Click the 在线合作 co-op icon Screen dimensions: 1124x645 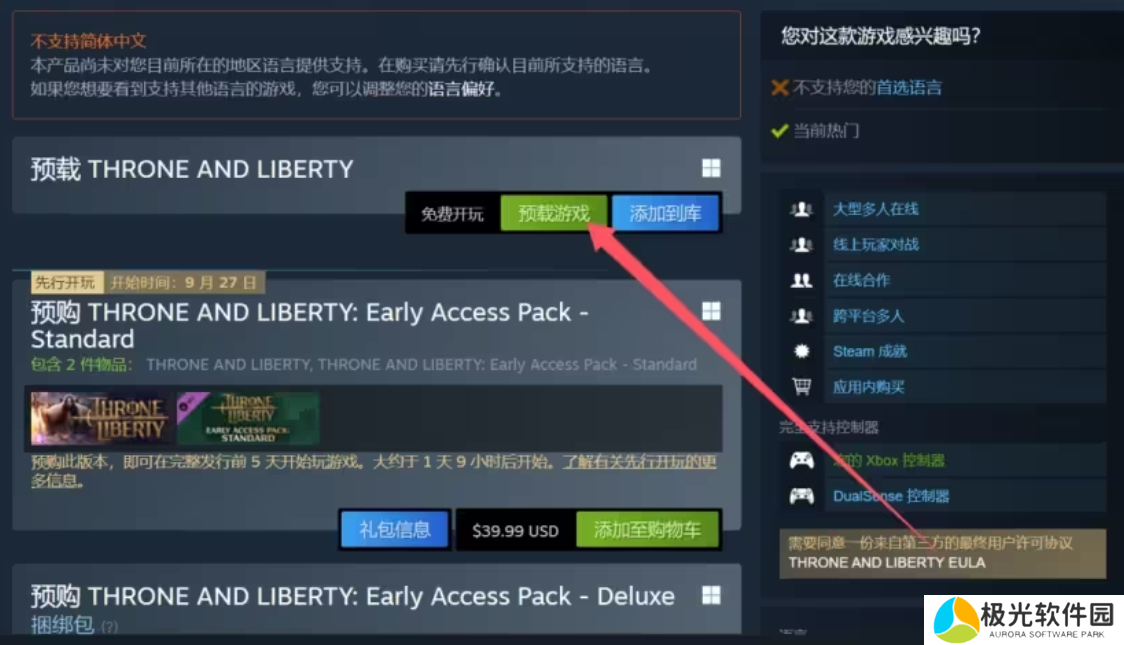click(801, 280)
